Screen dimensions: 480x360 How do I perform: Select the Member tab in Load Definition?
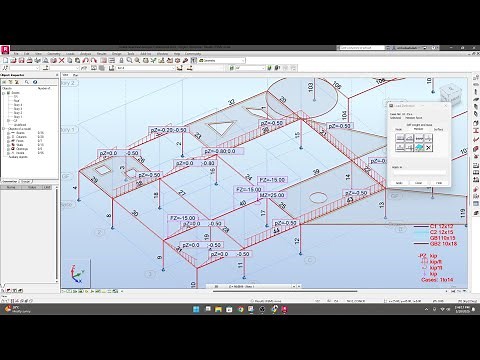418,129
